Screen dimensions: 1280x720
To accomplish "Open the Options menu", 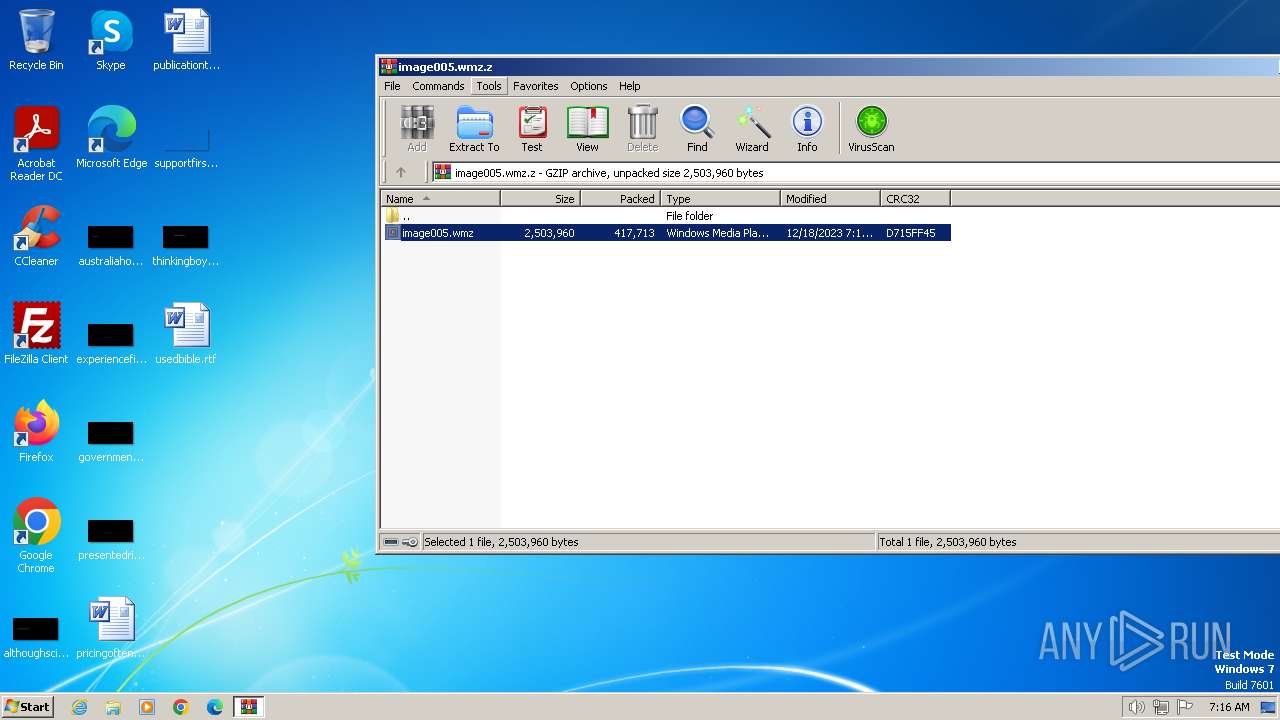I will pos(589,86).
